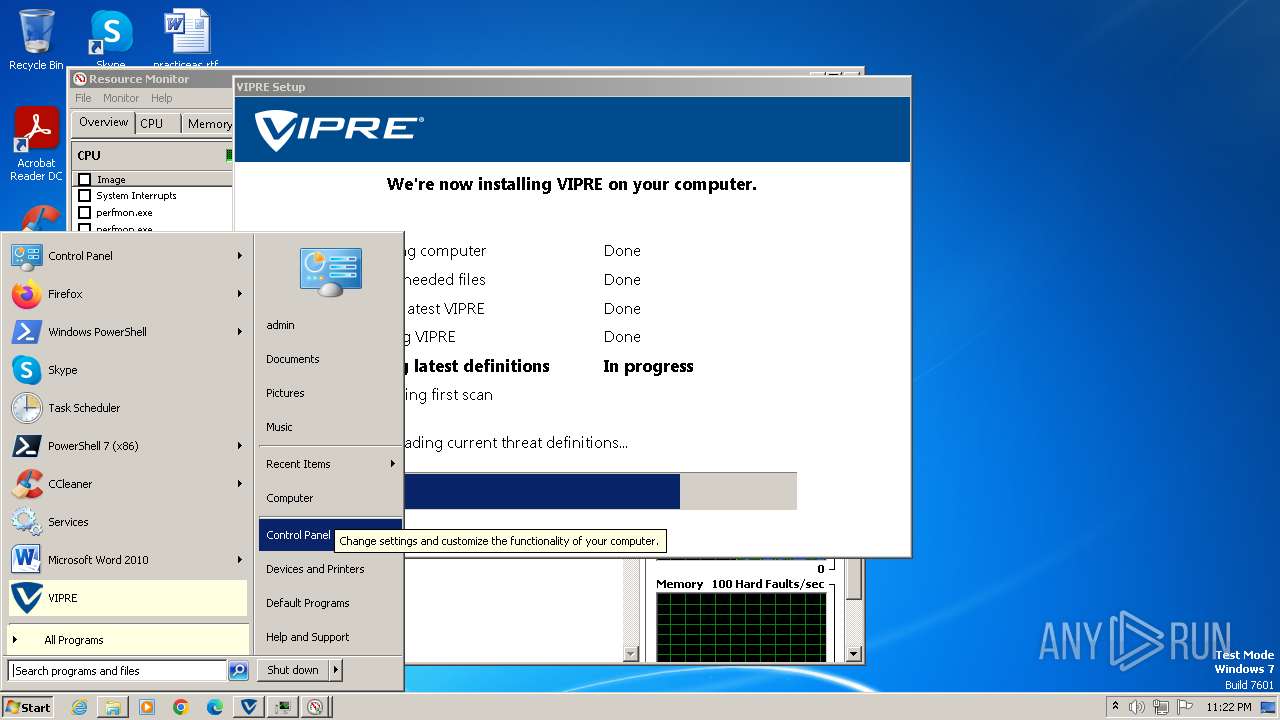Open PowerShell 7 (x86) icon
The image size is (1280, 720).
point(27,446)
